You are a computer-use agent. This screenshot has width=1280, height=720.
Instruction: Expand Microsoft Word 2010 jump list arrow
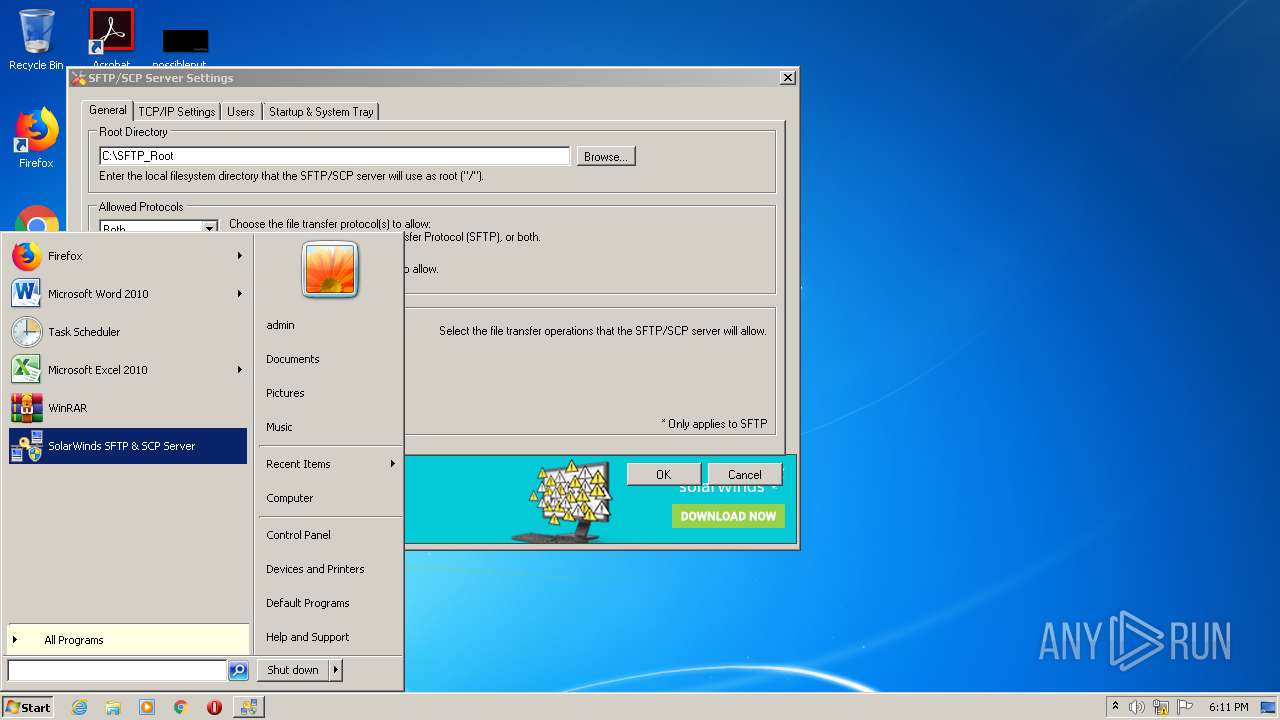pos(239,294)
